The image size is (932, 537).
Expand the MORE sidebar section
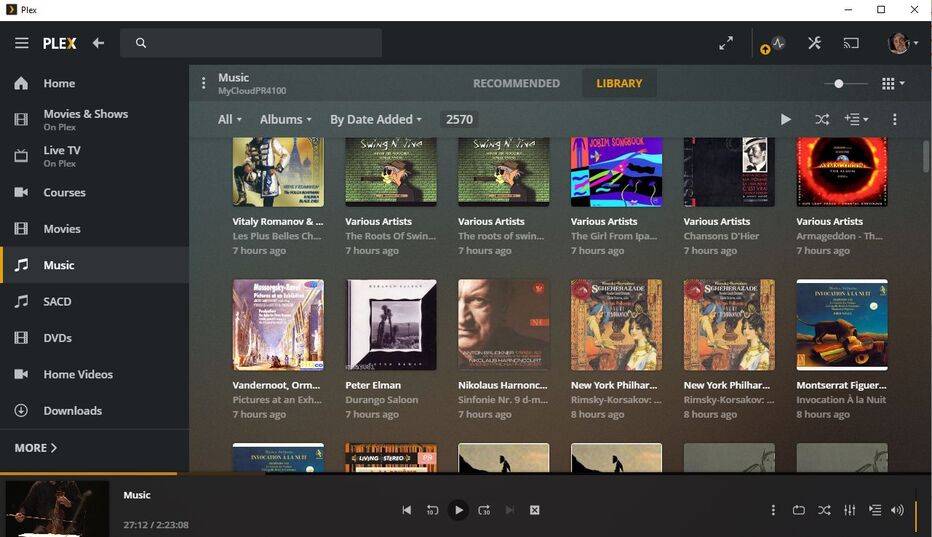36,448
